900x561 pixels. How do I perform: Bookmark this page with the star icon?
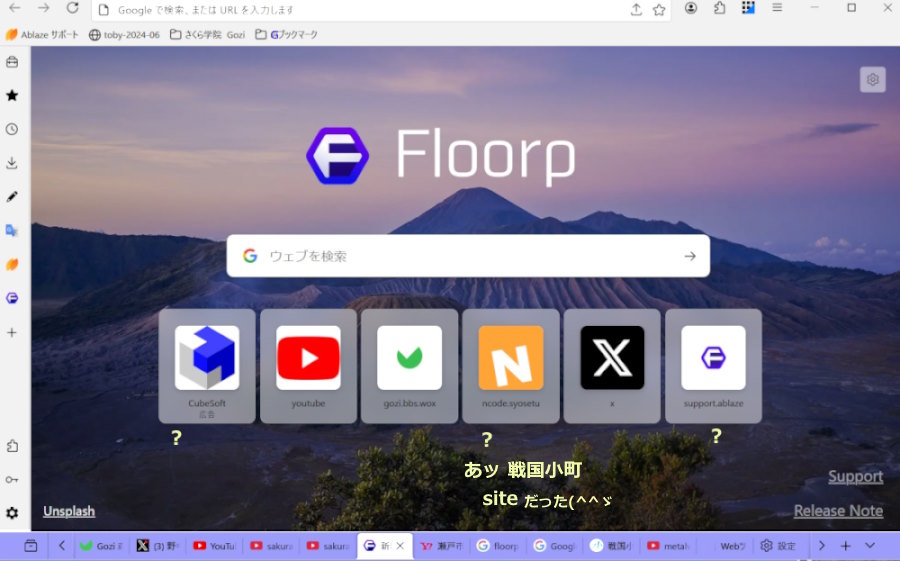tap(659, 10)
